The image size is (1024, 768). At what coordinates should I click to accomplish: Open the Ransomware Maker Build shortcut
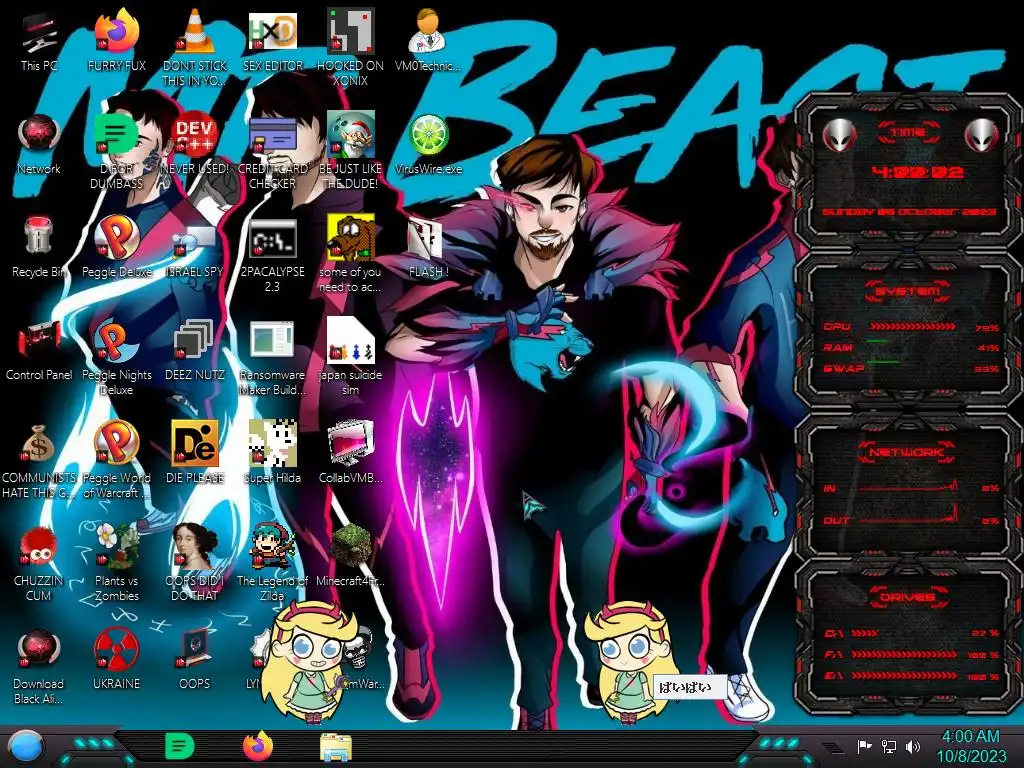point(272,342)
